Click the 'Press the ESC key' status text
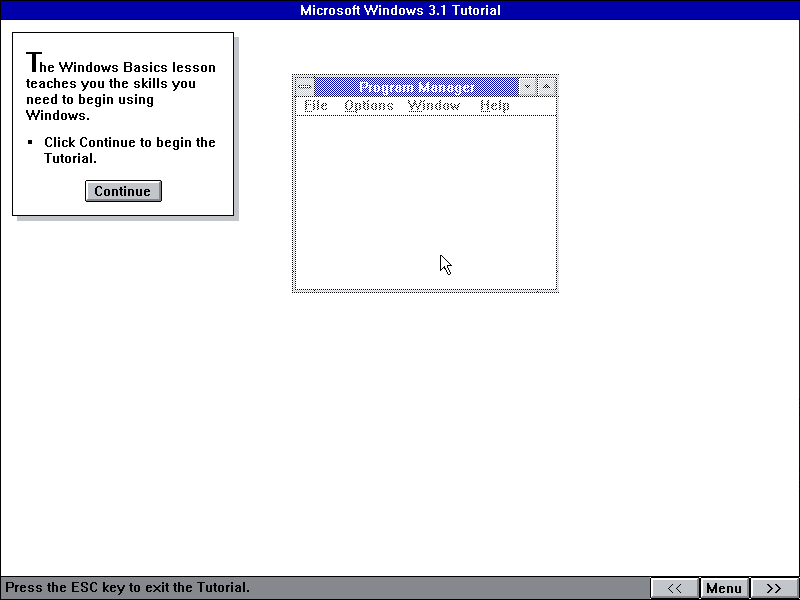Image resolution: width=800 pixels, height=600 pixels. (x=128, y=587)
